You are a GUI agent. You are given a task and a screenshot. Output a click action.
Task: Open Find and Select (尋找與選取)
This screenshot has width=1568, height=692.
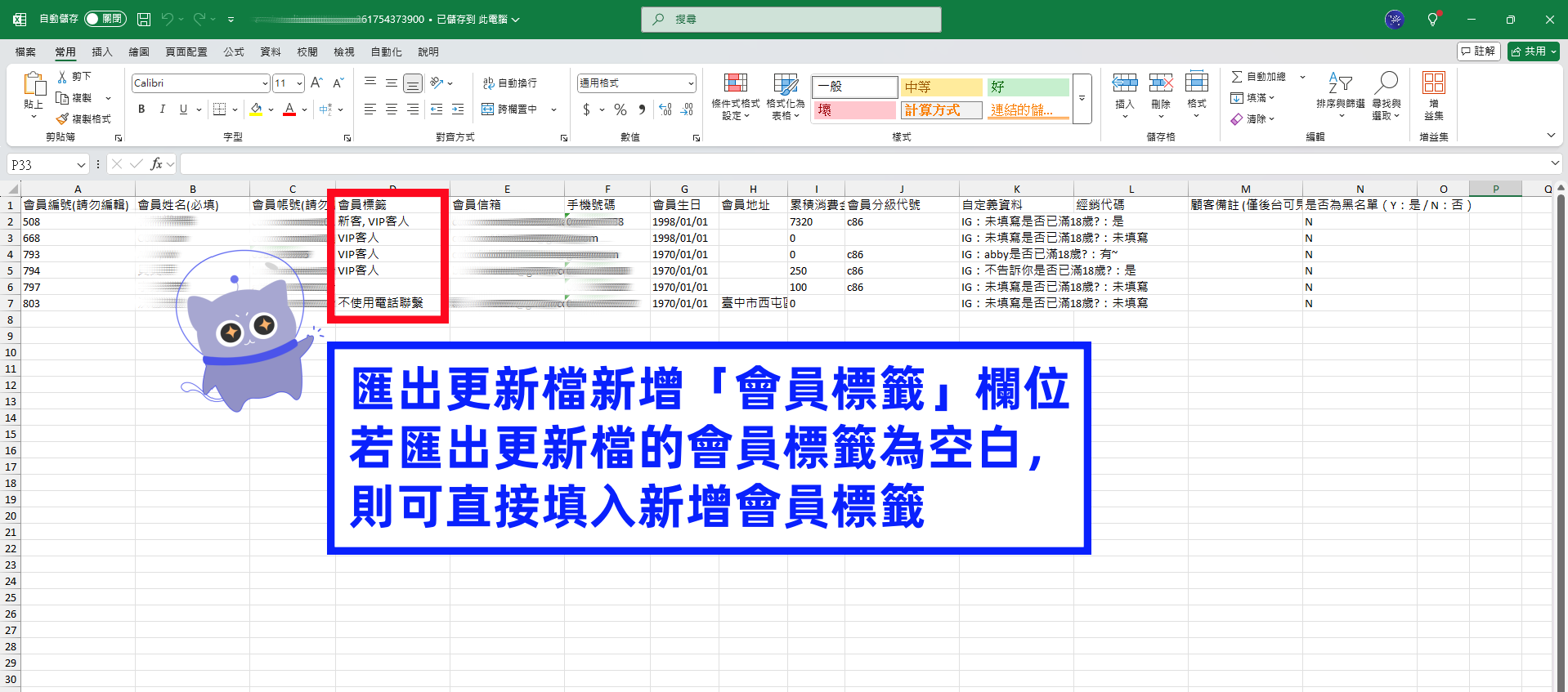1387,95
